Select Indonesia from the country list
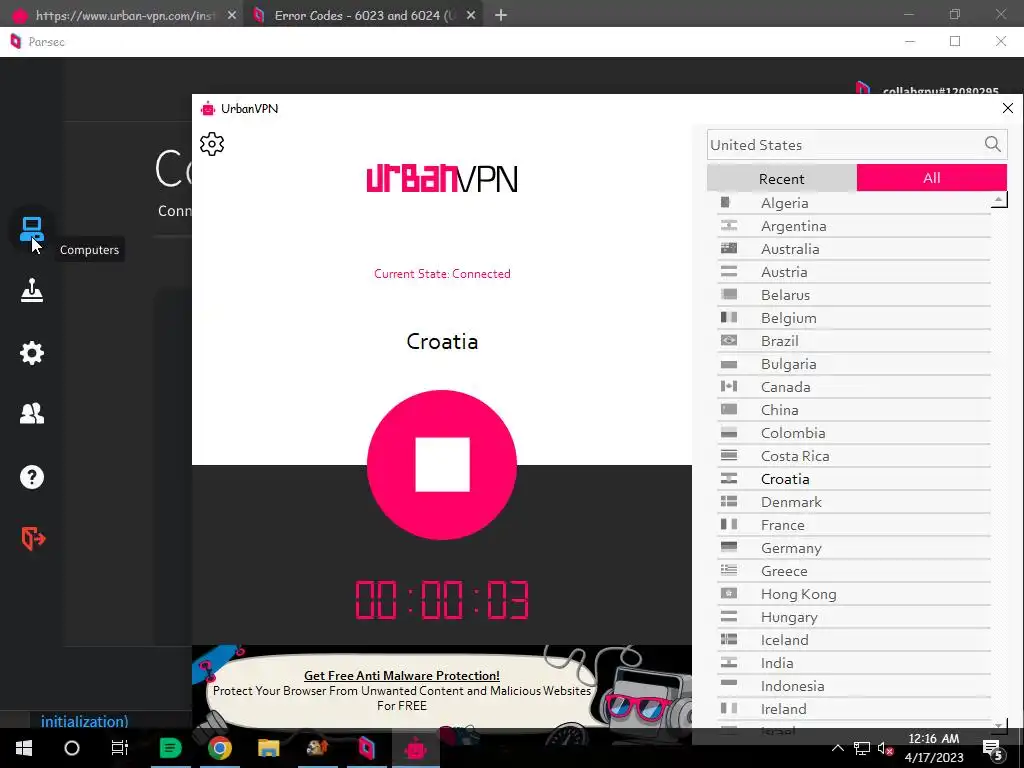The width and height of the screenshot is (1024, 768). tap(854, 686)
